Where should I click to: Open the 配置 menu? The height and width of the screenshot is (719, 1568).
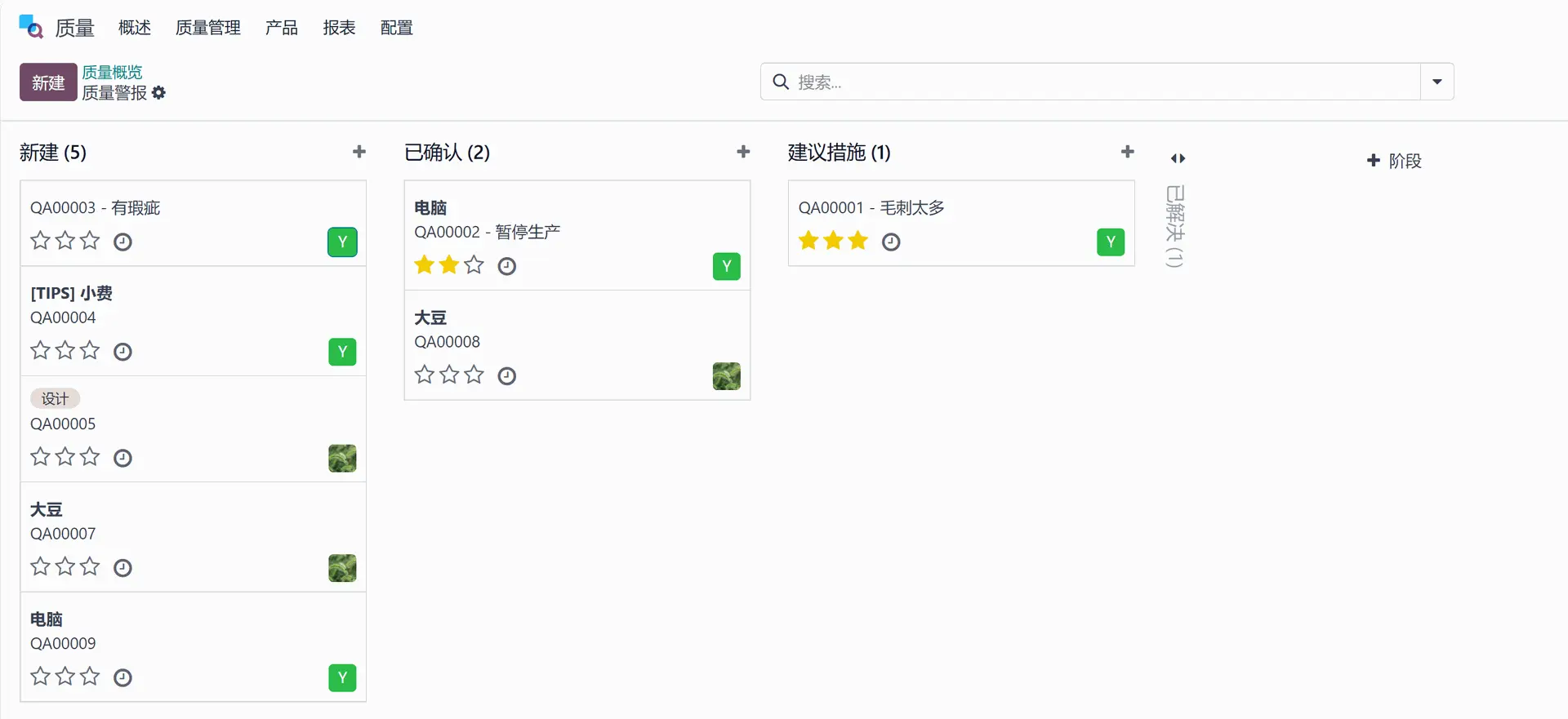point(397,28)
